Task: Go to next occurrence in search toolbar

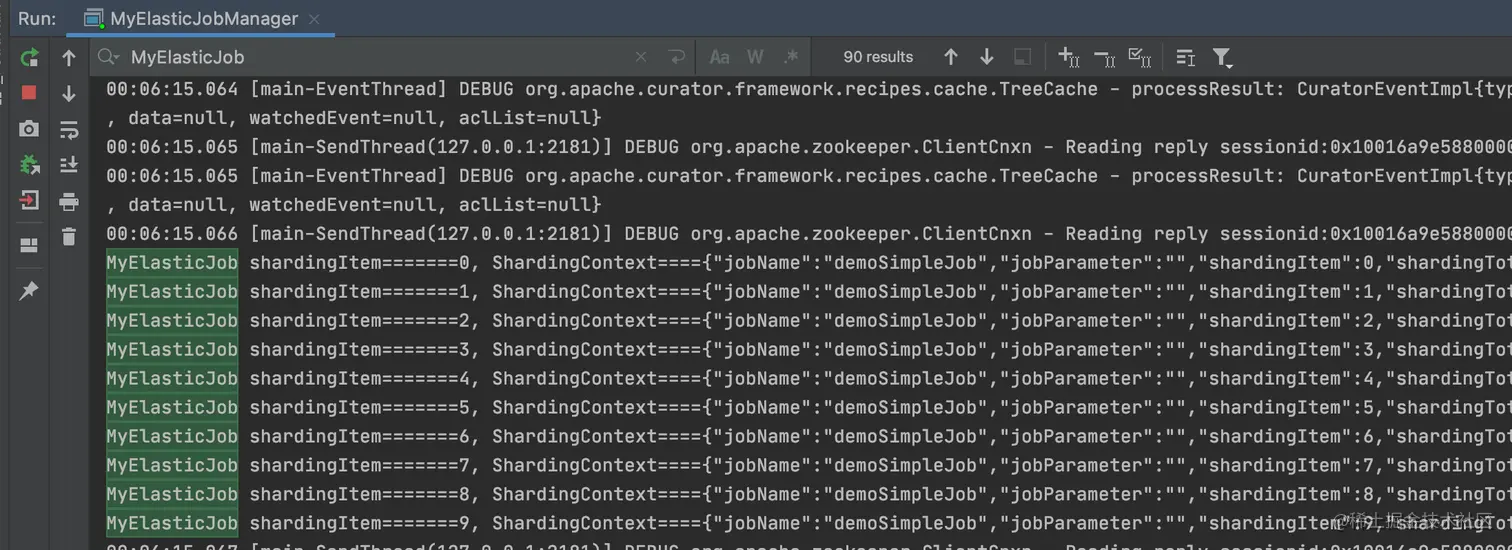Action: tap(987, 57)
